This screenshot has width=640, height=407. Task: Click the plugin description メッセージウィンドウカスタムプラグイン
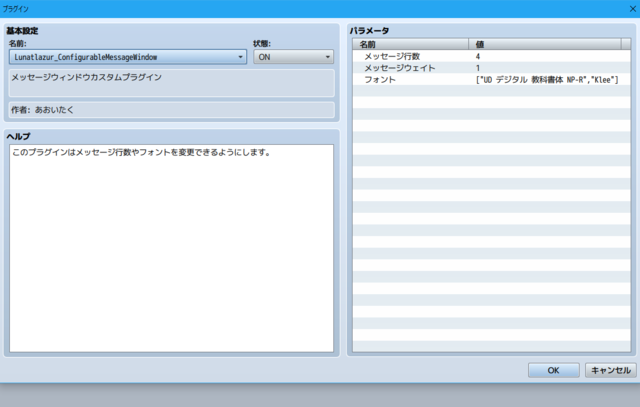(x=171, y=83)
